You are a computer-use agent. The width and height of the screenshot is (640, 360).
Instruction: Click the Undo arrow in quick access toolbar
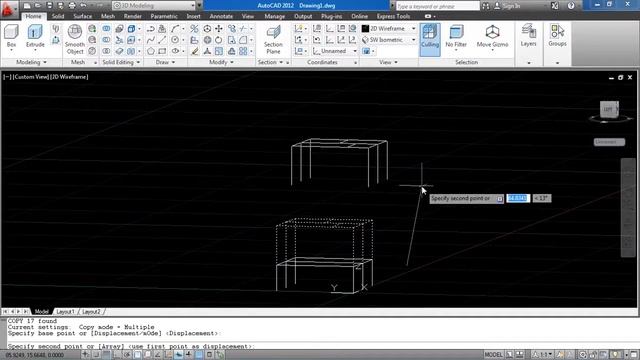pyautogui.click(x=83, y=6)
